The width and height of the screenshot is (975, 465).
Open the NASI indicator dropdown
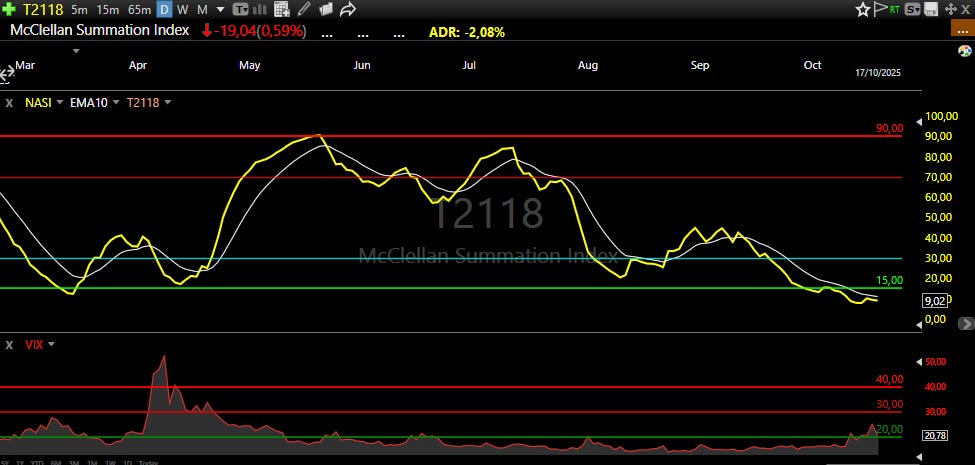click(x=60, y=103)
